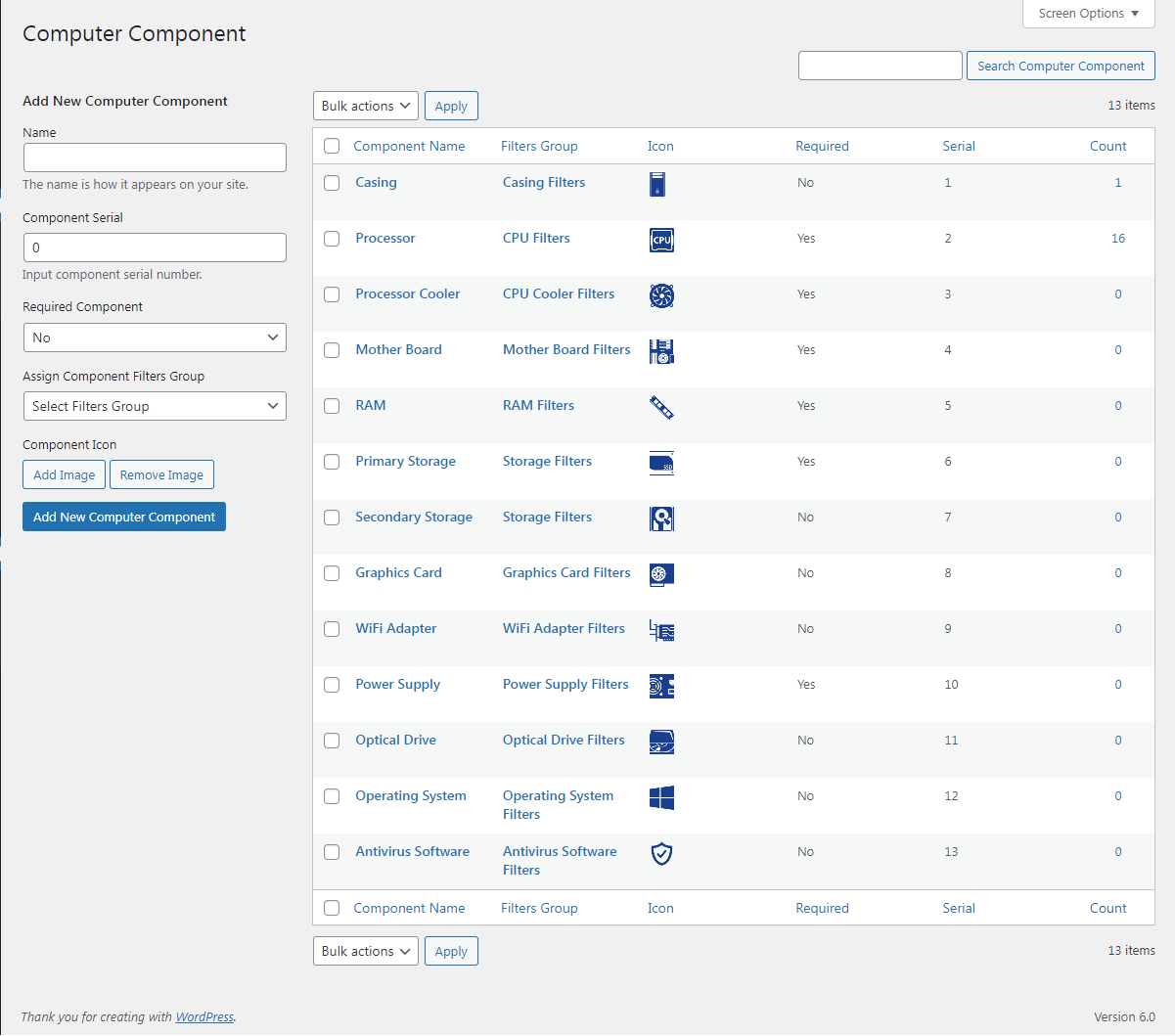Sort by Icon column header

click(660, 146)
